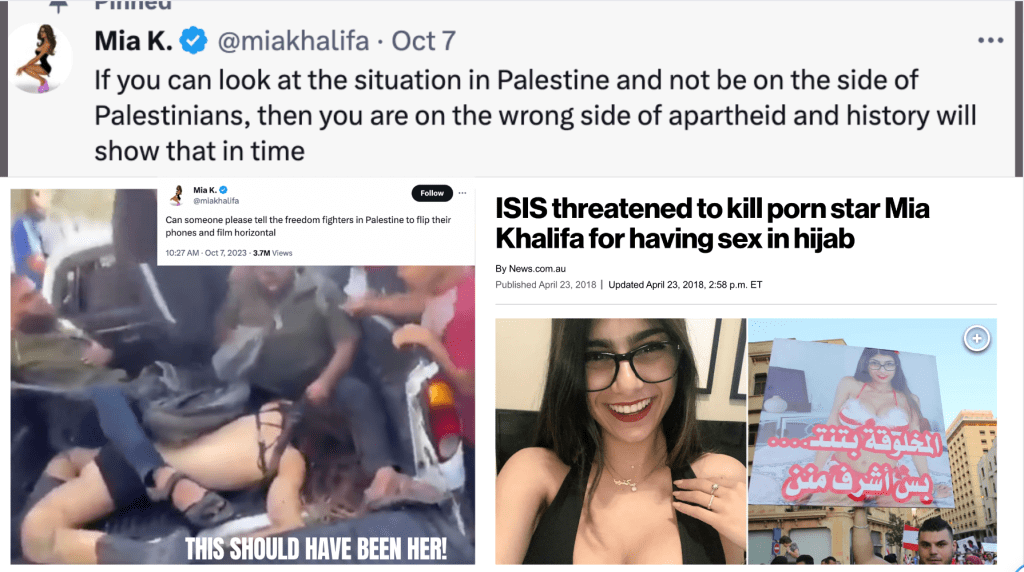The width and height of the screenshot is (1024, 572).
Task: Click the blue verified badge beside Mia K.
Action: click(193, 40)
